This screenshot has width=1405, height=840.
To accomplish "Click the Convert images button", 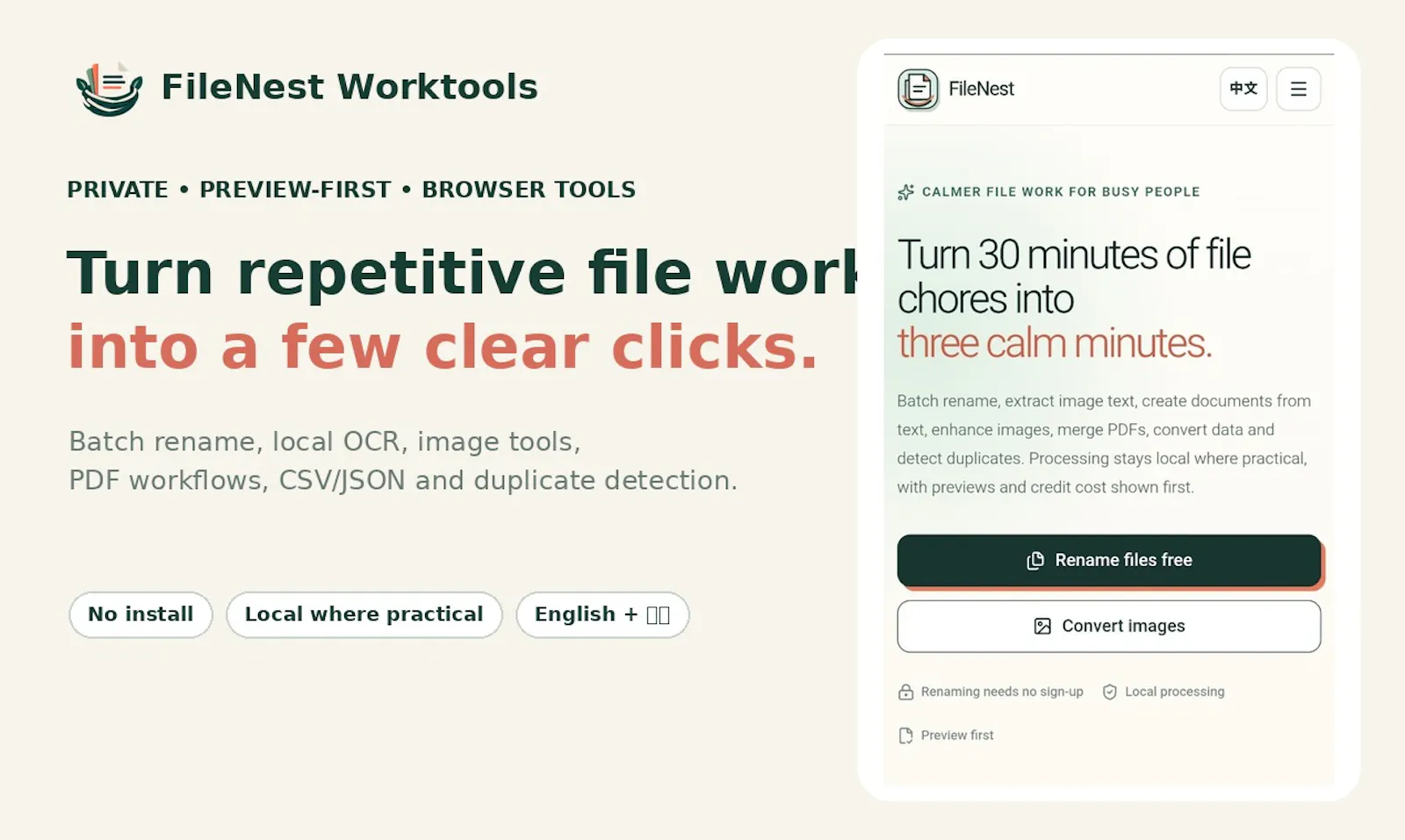I will [1109, 626].
